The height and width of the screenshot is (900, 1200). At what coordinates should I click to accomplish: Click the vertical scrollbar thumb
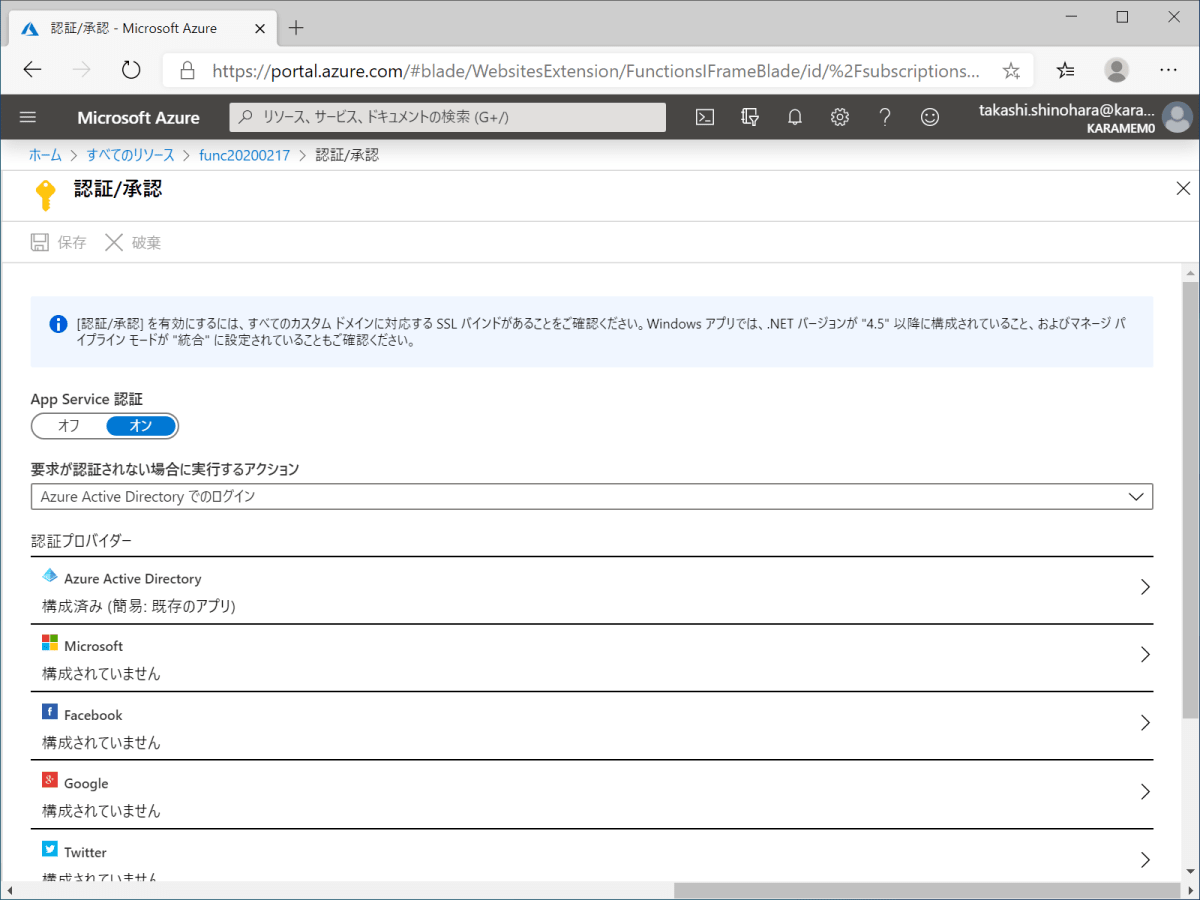tap(1190, 500)
